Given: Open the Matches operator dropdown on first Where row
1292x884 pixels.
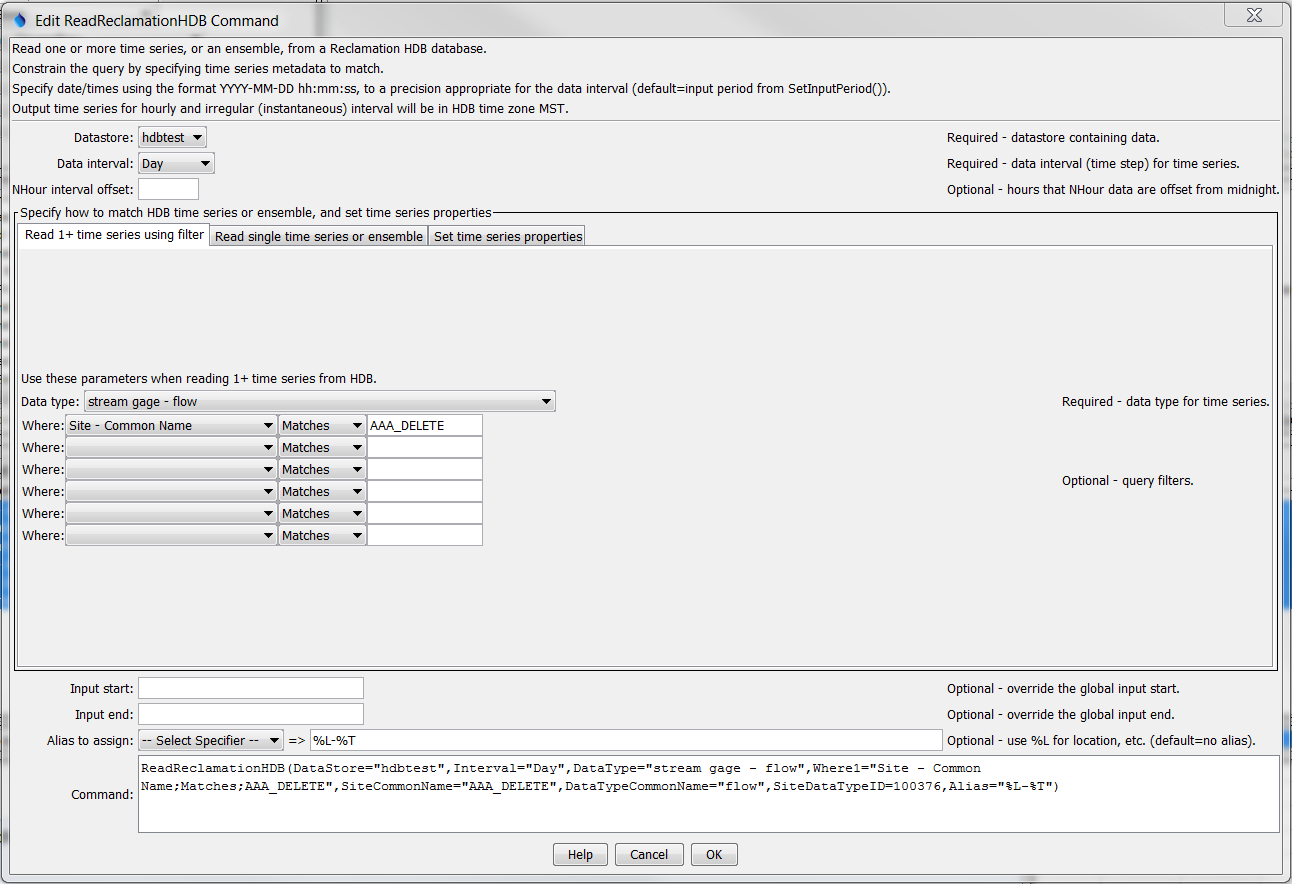Looking at the screenshot, I should click(x=321, y=424).
